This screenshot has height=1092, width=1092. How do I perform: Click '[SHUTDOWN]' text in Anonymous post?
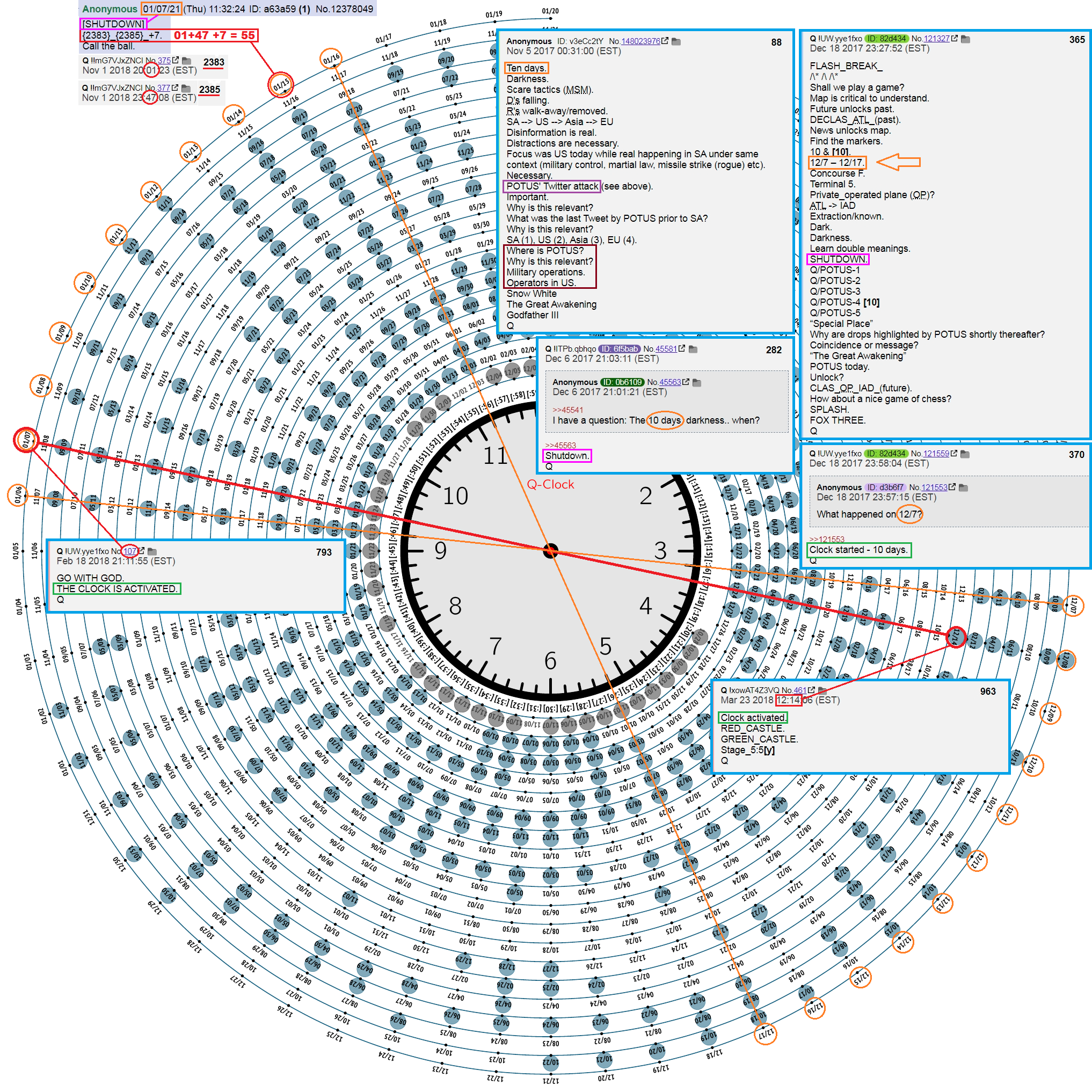click(x=114, y=24)
